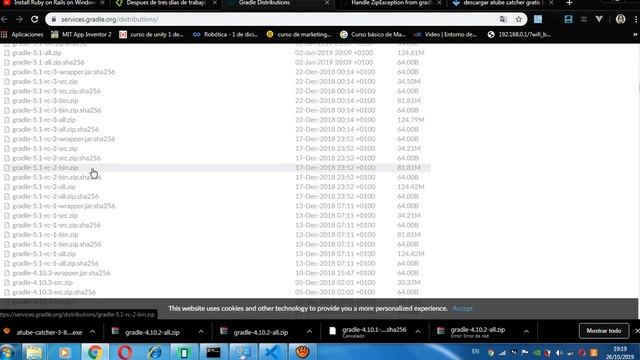Expand options for failed gradle-4.10.2-all.zip download
The width and height of the screenshot is (640, 360).
pyautogui.click(x=527, y=332)
